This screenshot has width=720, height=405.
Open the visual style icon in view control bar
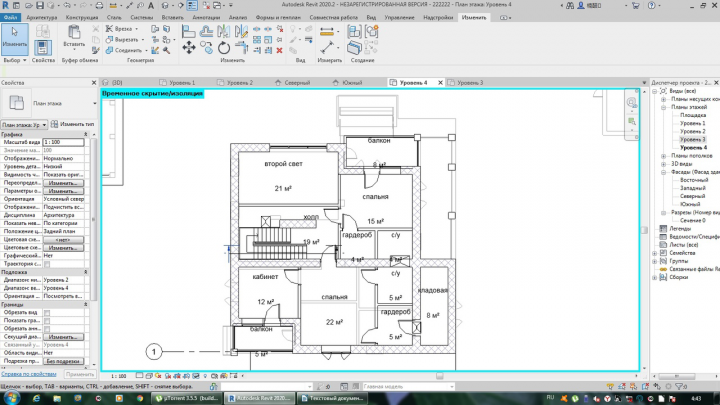[149, 376]
